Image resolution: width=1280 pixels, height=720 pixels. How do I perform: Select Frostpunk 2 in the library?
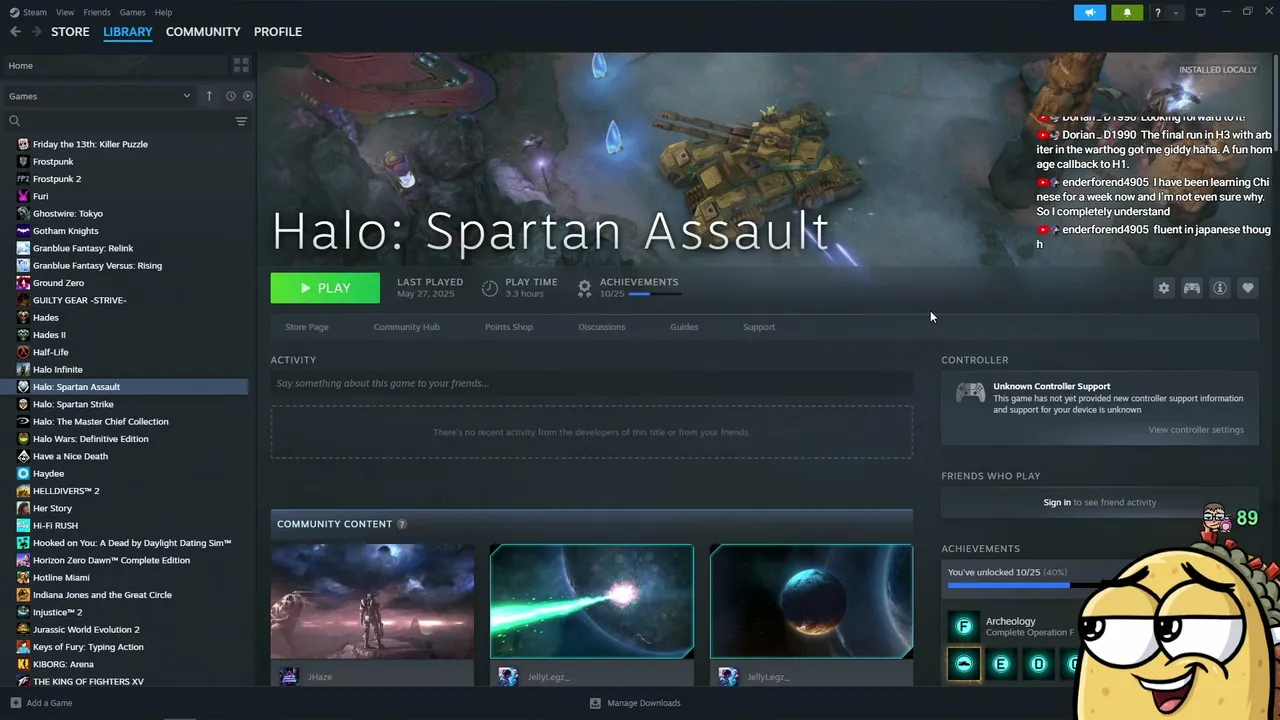57,179
